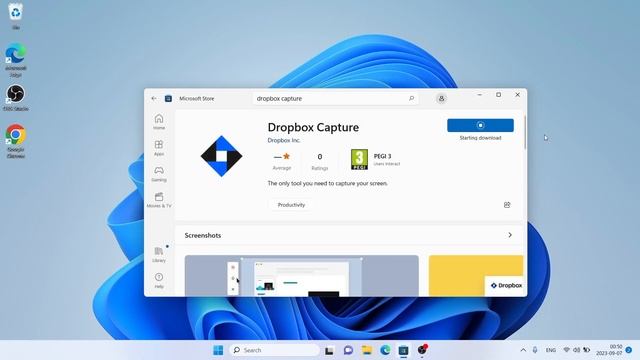Click the app description text
Image resolution: width=640 pixels, height=360 pixels.
pyautogui.click(x=327, y=183)
